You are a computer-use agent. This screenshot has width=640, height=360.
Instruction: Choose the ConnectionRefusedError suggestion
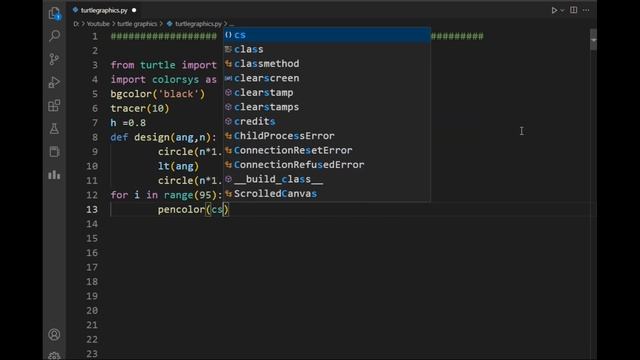click(x=327, y=165)
